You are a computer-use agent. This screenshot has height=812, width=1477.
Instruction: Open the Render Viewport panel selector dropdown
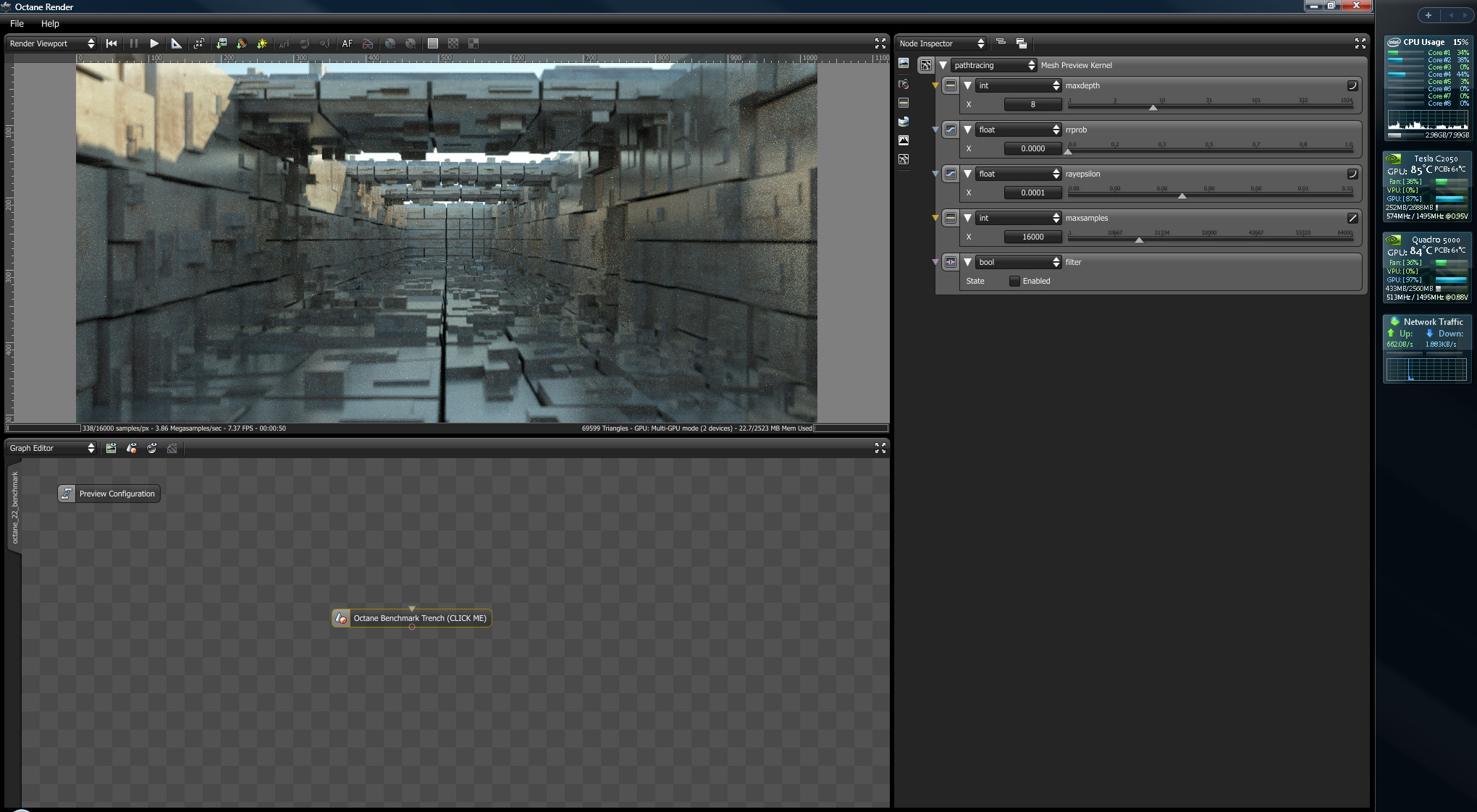pos(51,43)
